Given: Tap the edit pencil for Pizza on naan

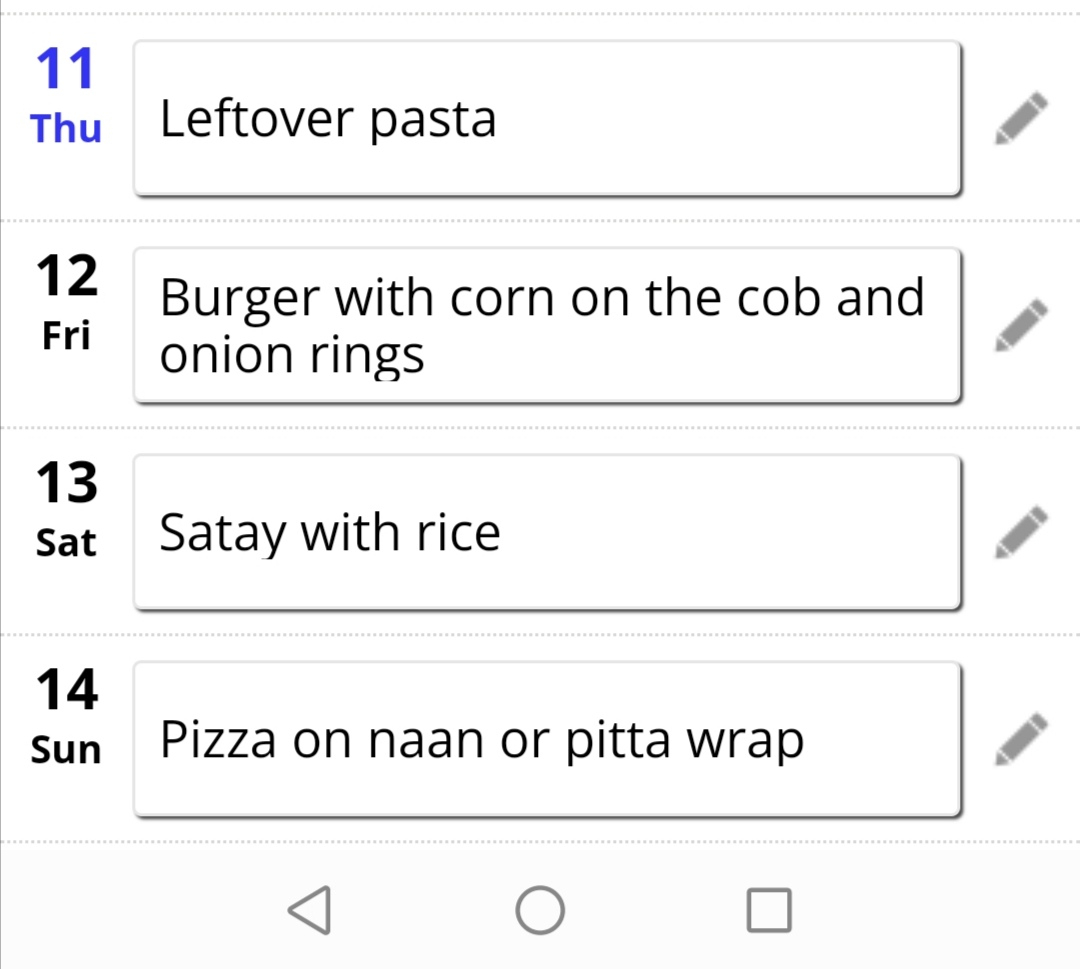Looking at the screenshot, I should tap(1021, 739).
